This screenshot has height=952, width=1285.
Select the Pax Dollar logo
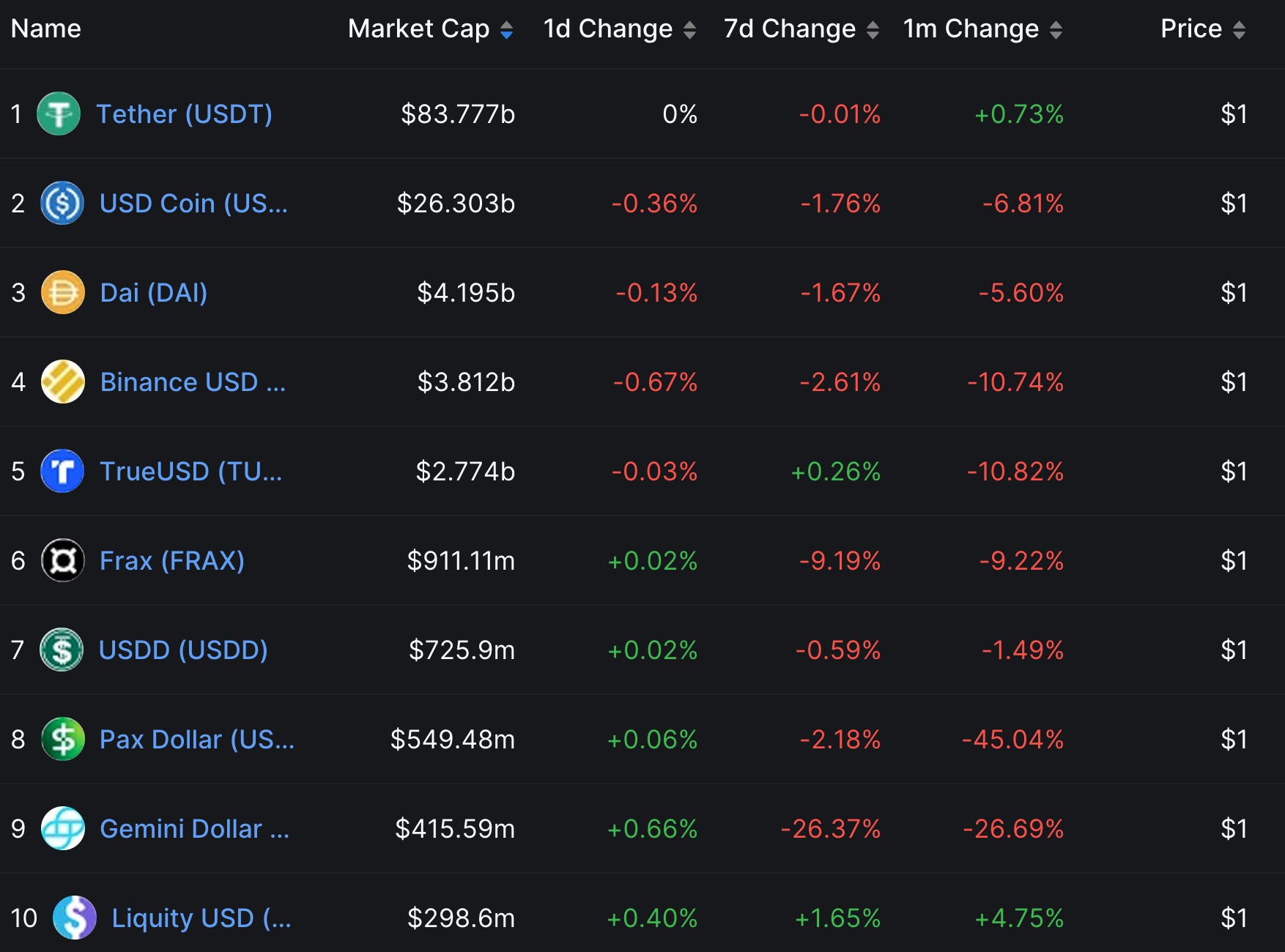62,740
